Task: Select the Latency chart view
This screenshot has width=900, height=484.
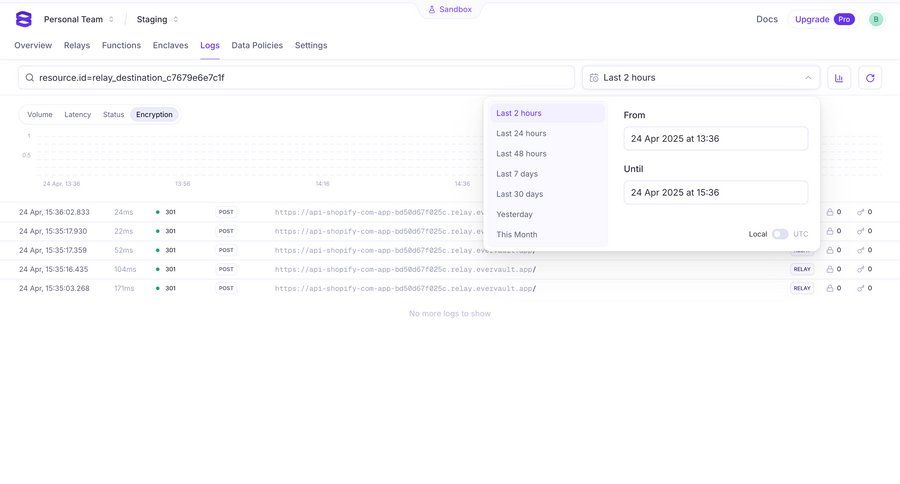Action: coord(78,115)
